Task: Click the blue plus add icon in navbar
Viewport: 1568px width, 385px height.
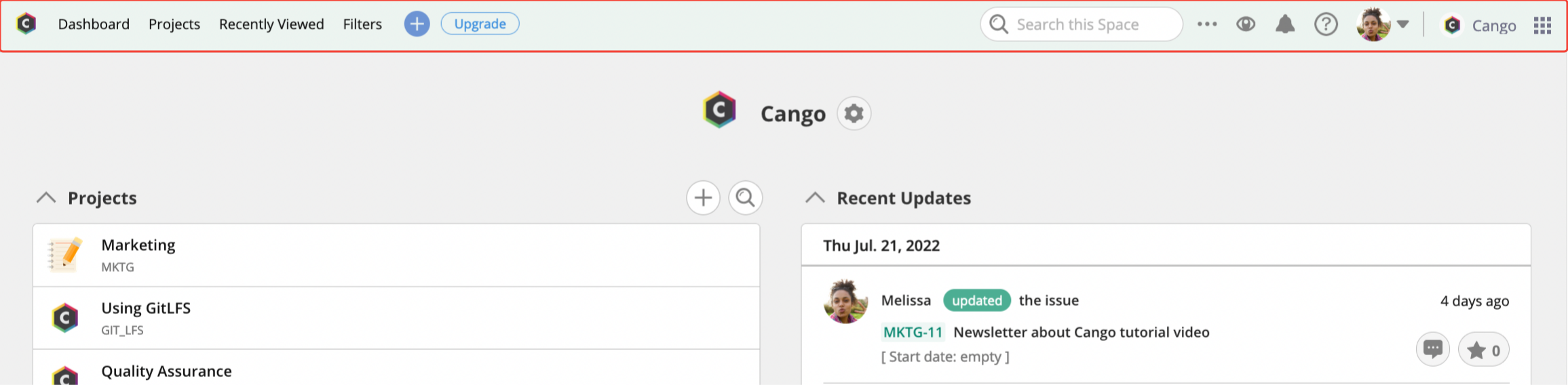Action: pos(417,24)
